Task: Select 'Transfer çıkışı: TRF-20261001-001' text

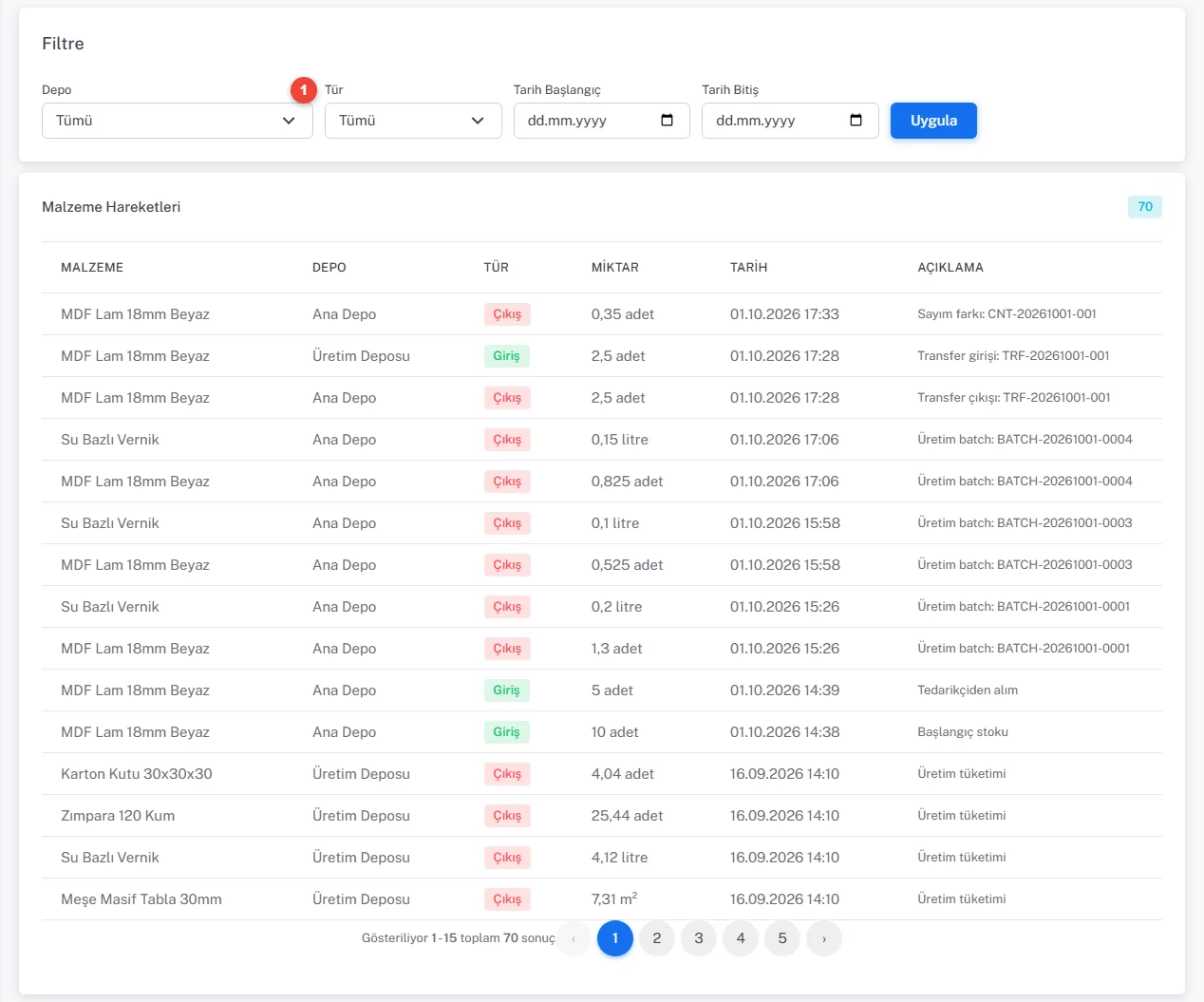Action: tap(1014, 398)
